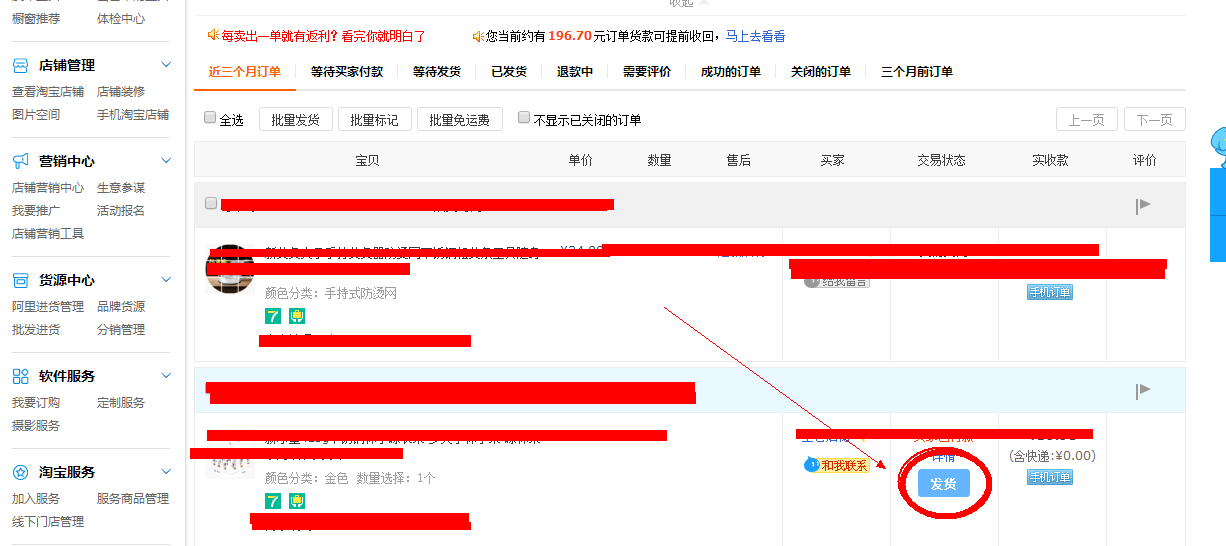Open 分销管理 in sidebar
1226x546 pixels.
coord(121,330)
